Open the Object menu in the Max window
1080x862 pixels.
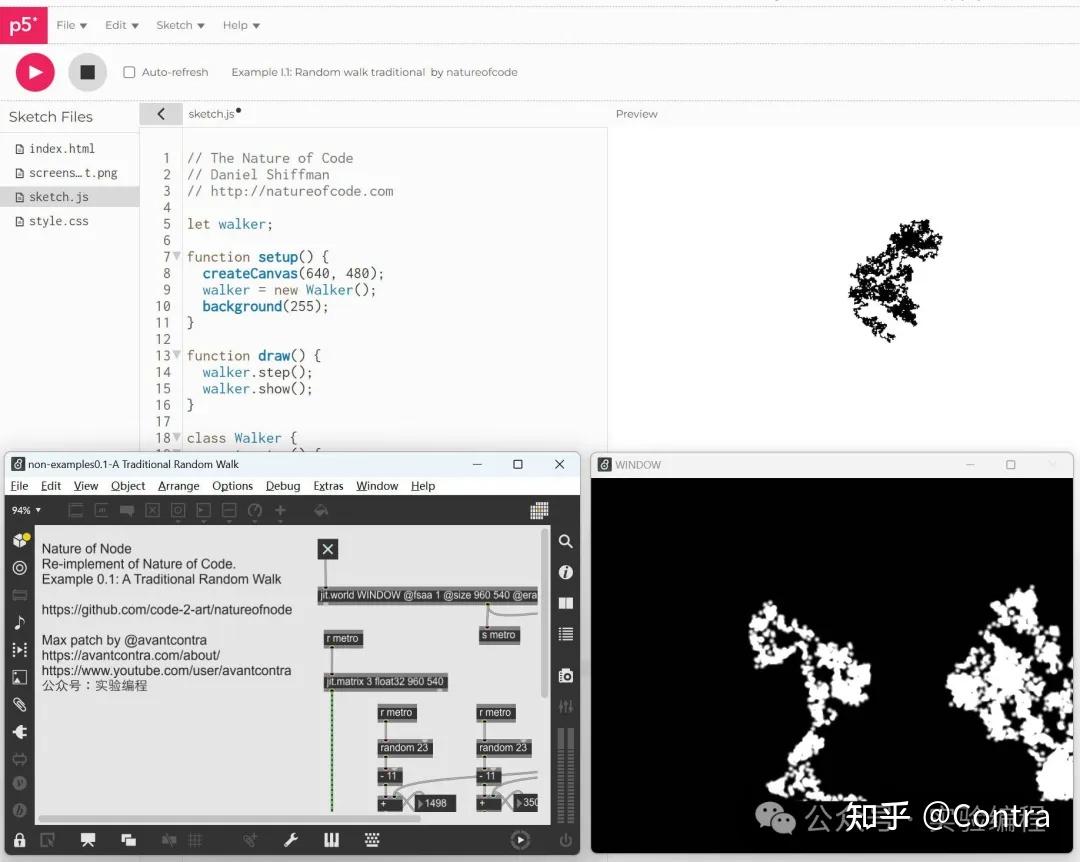127,485
